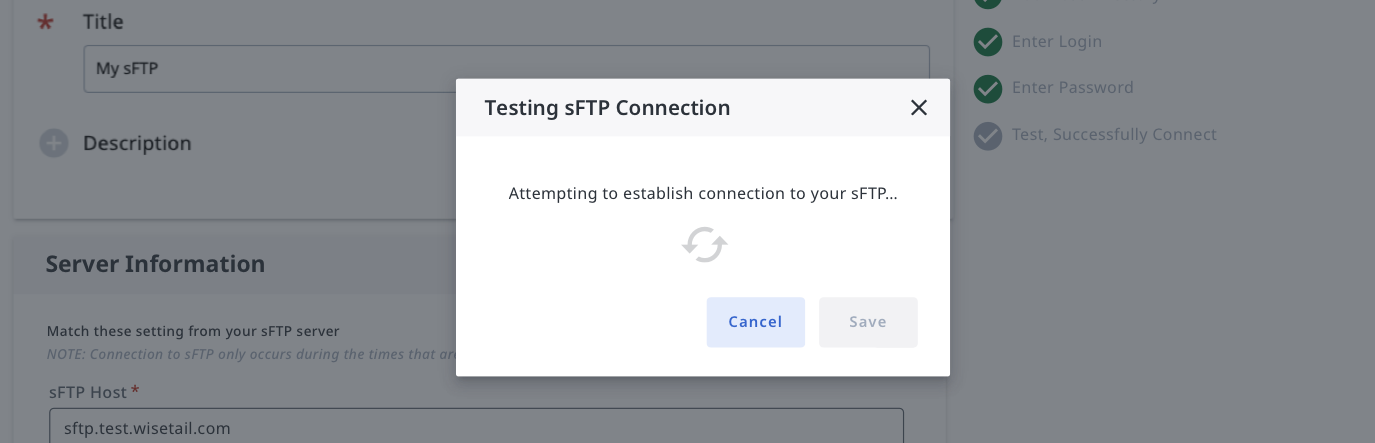Click the gray check beside Test, Successfully Connect
This screenshot has height=443, width=1375.
[x=988, y=135]
